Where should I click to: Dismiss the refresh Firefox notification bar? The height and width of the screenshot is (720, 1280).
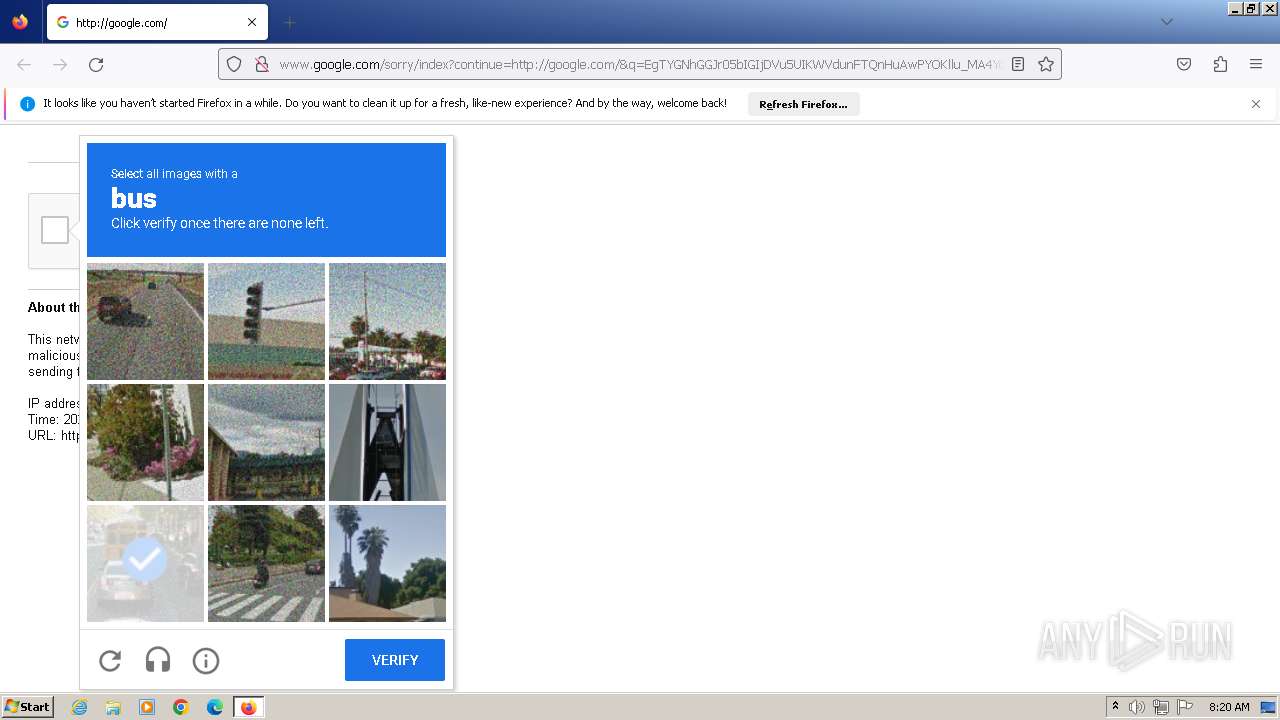(1256, 104)
